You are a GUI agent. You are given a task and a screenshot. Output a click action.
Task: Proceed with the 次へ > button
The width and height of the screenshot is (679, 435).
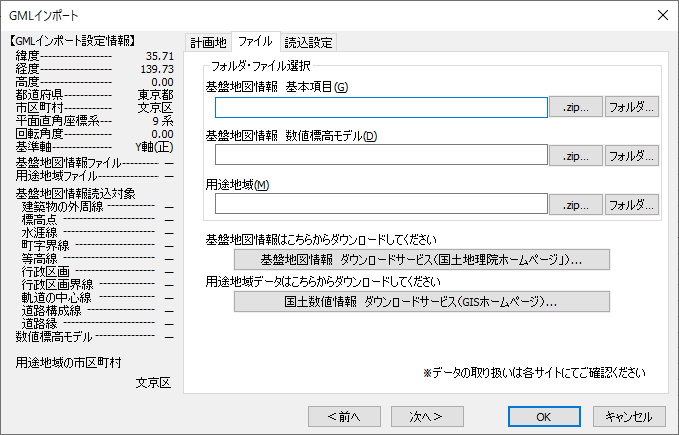[418, 416]
